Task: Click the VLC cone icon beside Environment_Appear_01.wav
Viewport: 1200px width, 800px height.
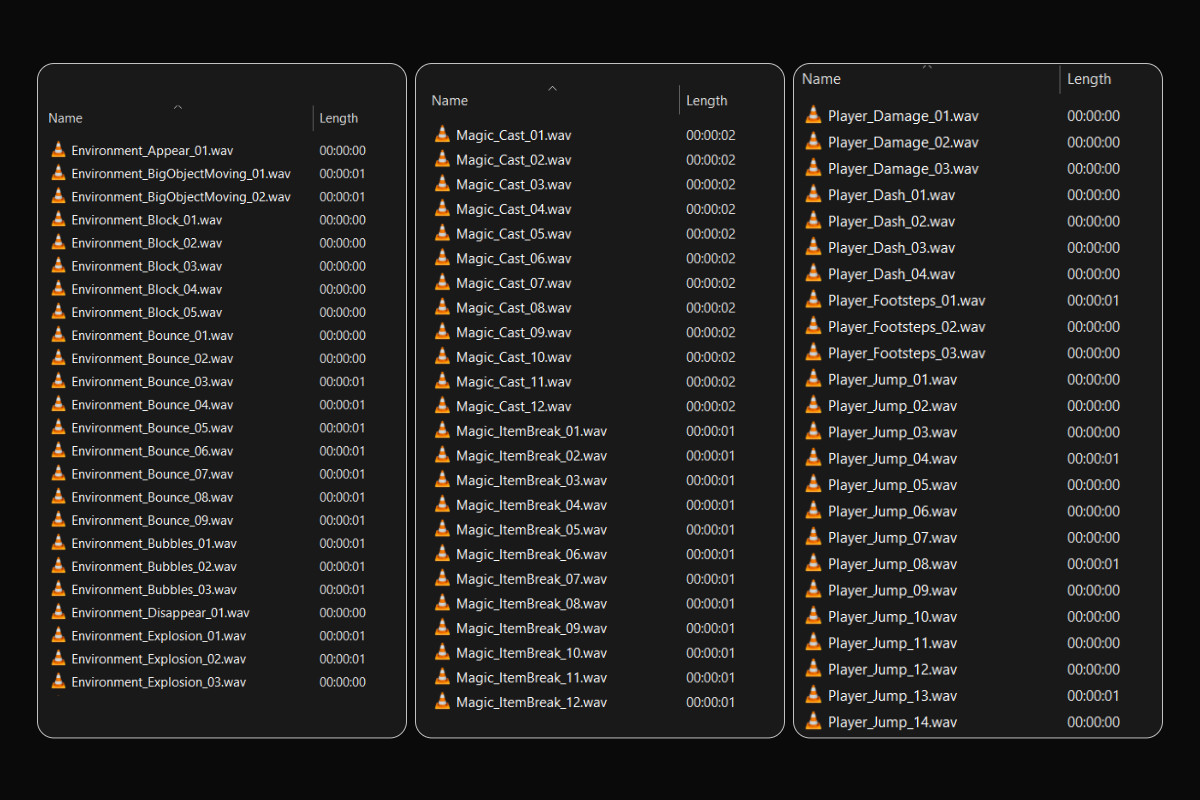Action: [x=58, y=150]
